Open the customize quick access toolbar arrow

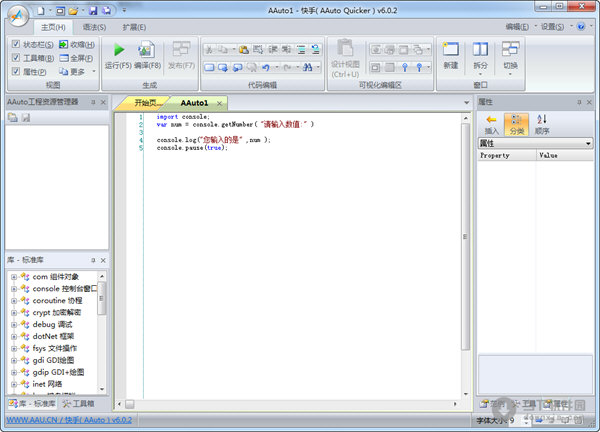[x=124, y=10]
